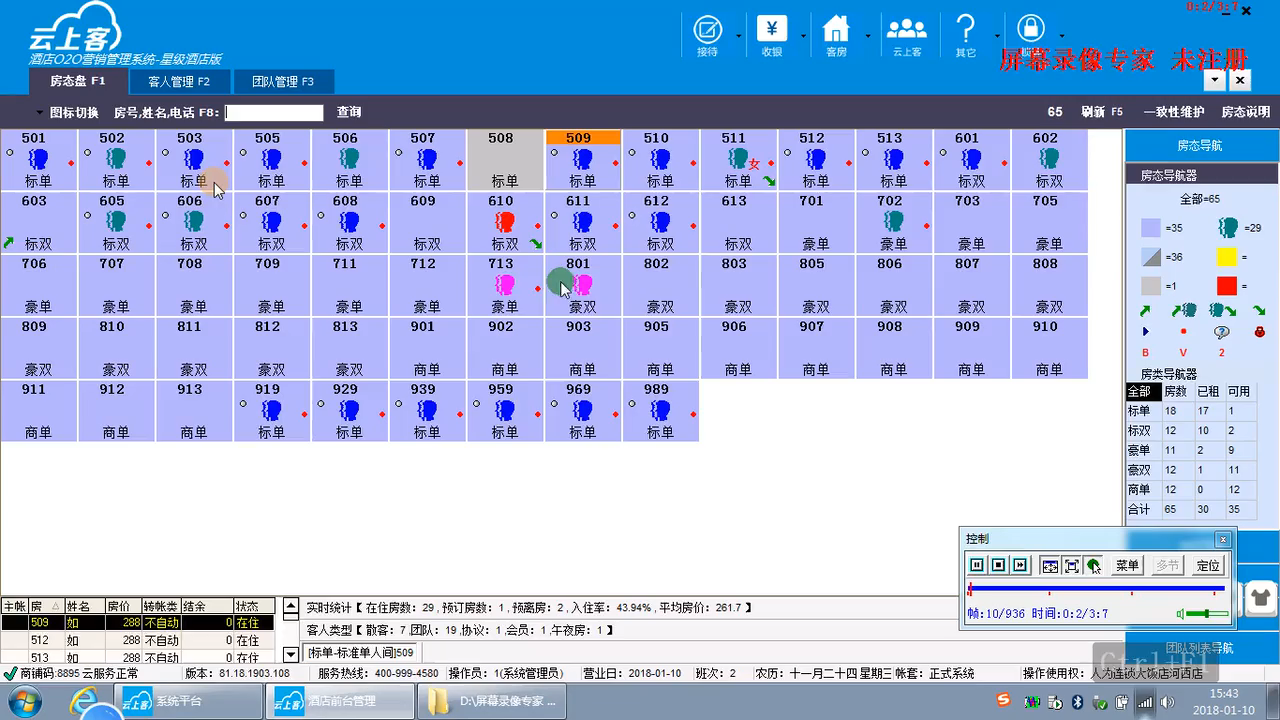Expand the 接待 dropdown arrow
The height and width of the screenshot is (720, 1280).
(738, 35)
